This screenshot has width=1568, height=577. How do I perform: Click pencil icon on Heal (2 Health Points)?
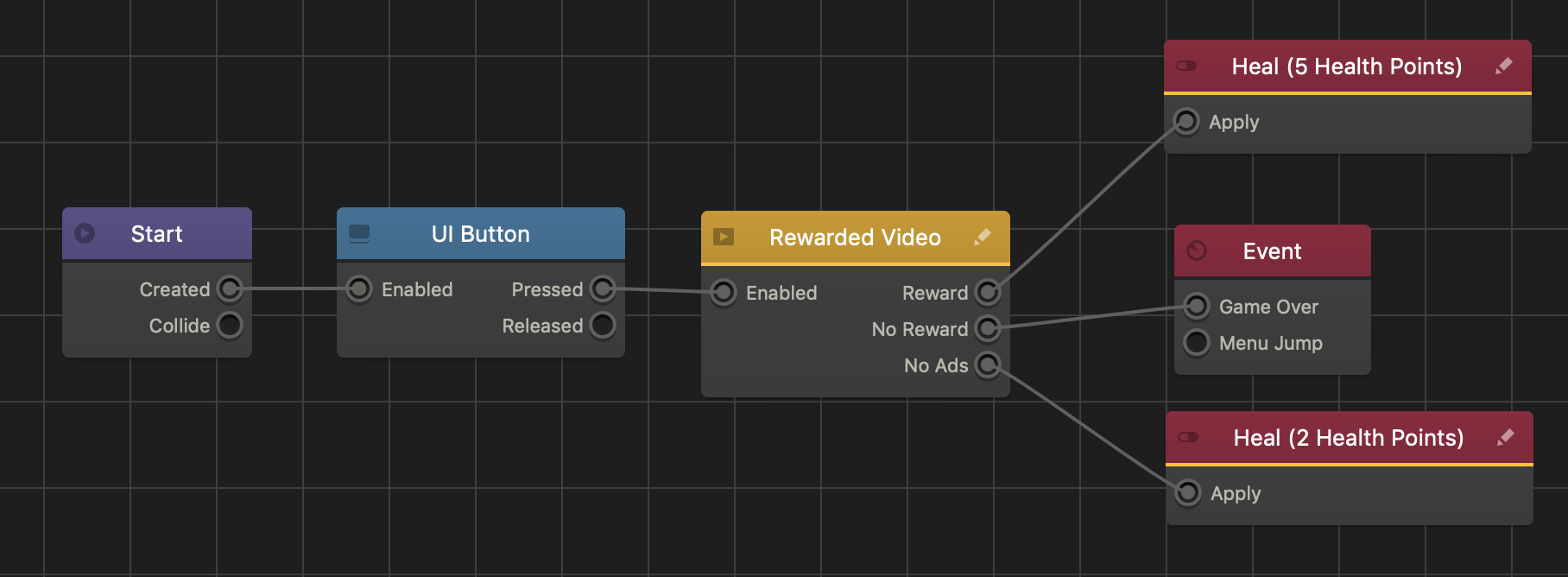pyautogui.click(x=1506, y=437)
